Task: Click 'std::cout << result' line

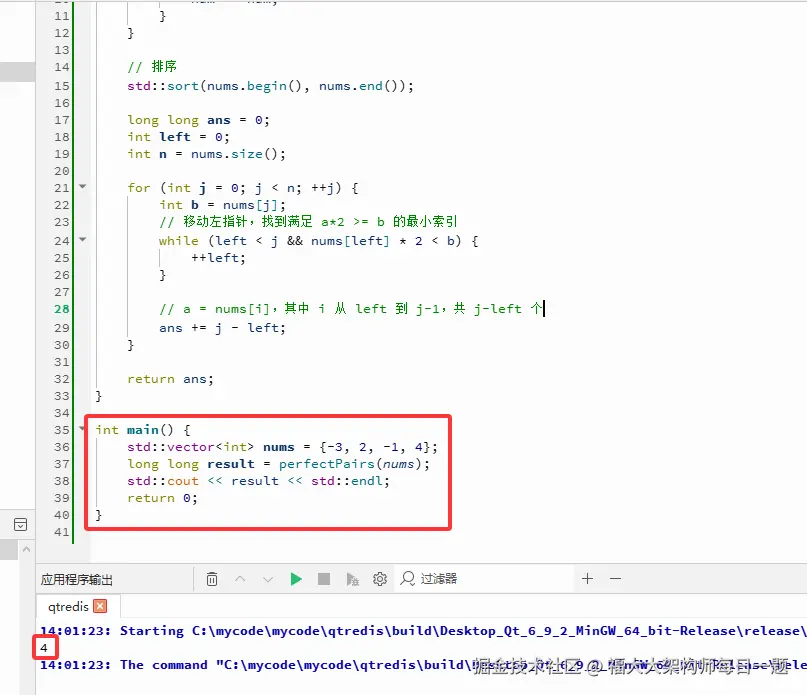Action: point(258,481)
